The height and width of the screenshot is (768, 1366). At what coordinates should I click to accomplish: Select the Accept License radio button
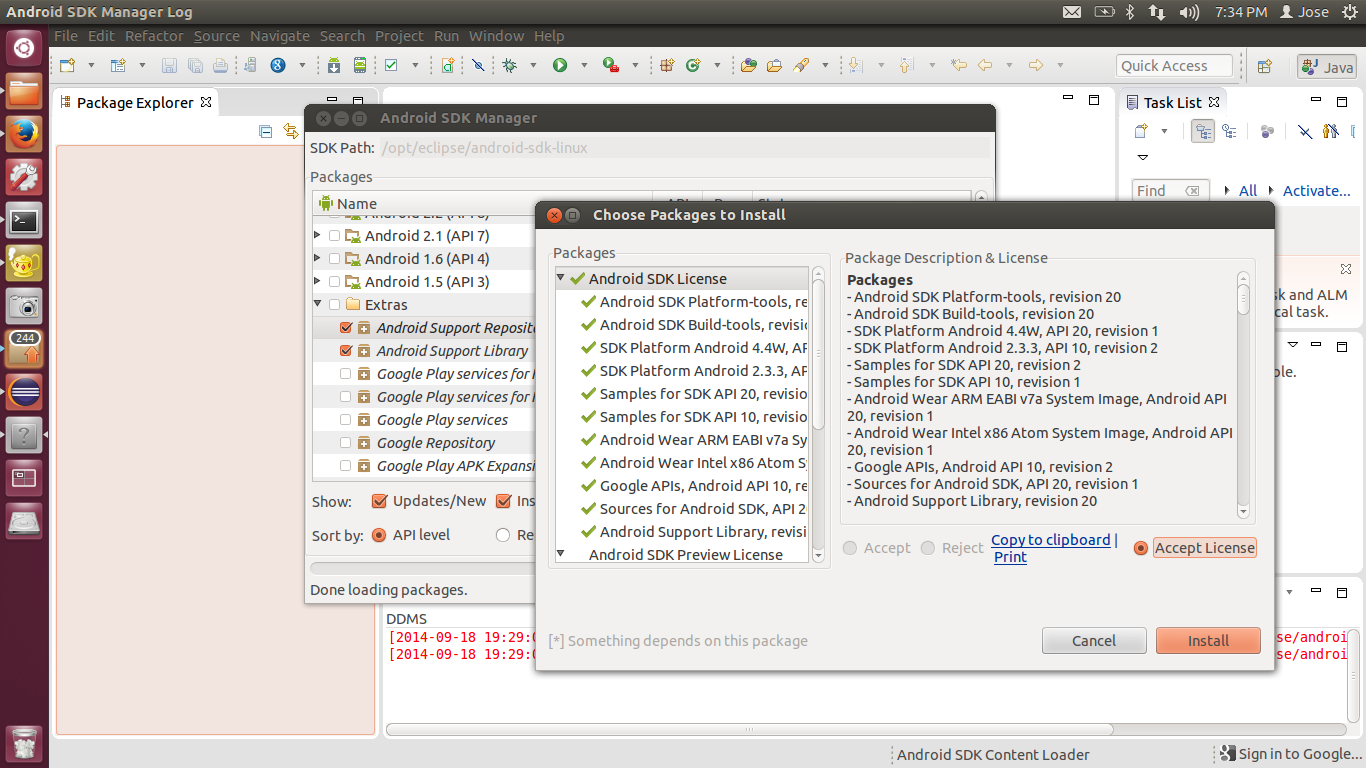pyautogui.click(x=1141, y=548)
